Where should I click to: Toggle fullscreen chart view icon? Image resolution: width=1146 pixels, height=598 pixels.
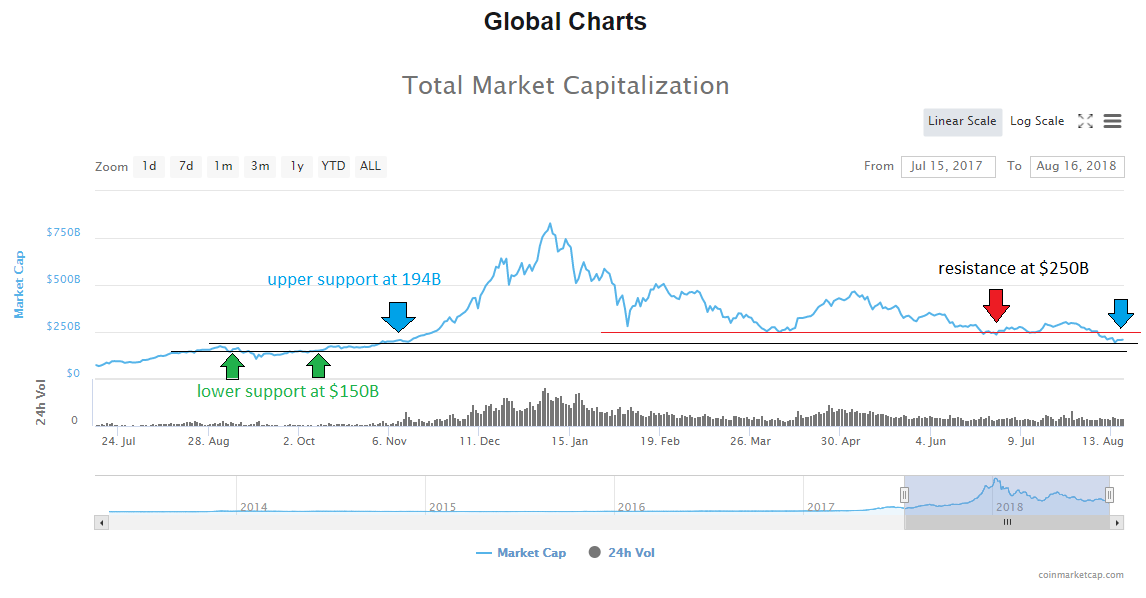point(1085,121)
